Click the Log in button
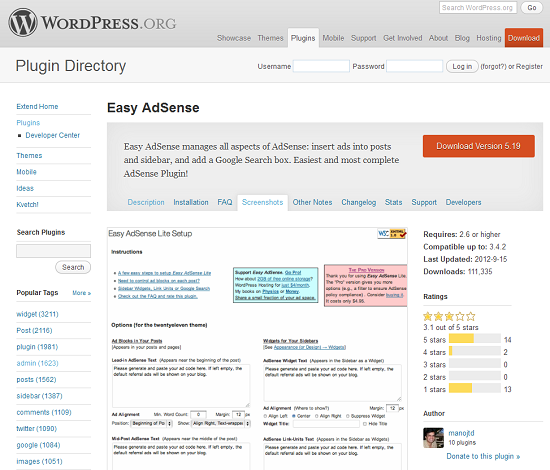The width and height of the screenshot is (550, 470). pyautogui.click(x=462, y=67)
